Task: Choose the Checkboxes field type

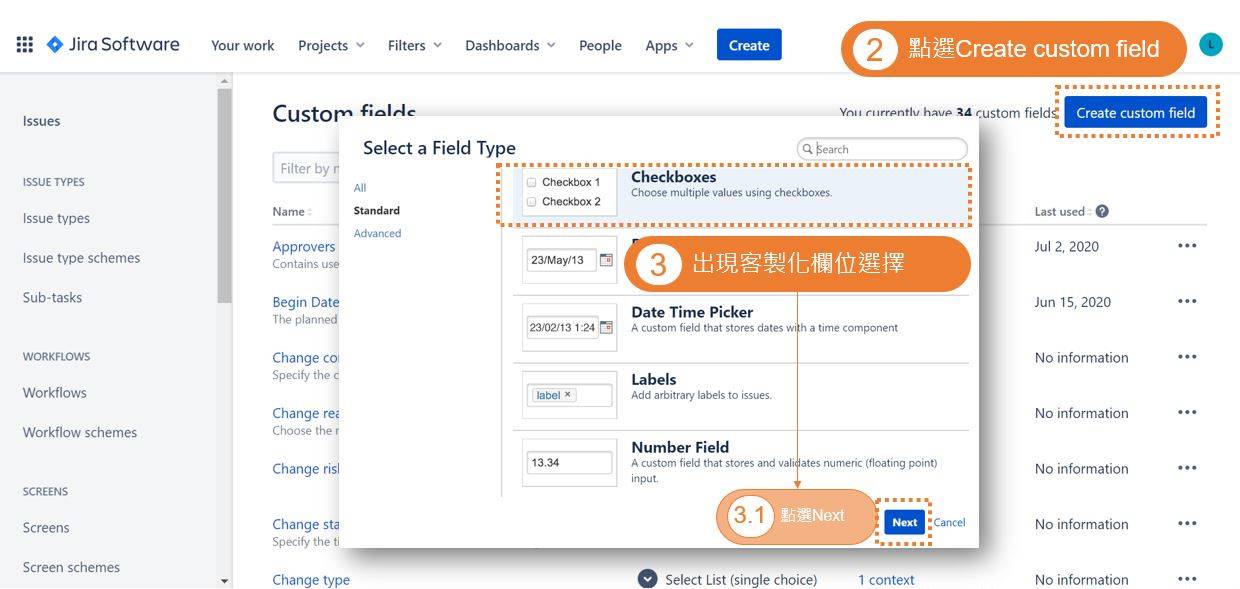Action: point(741,193)
